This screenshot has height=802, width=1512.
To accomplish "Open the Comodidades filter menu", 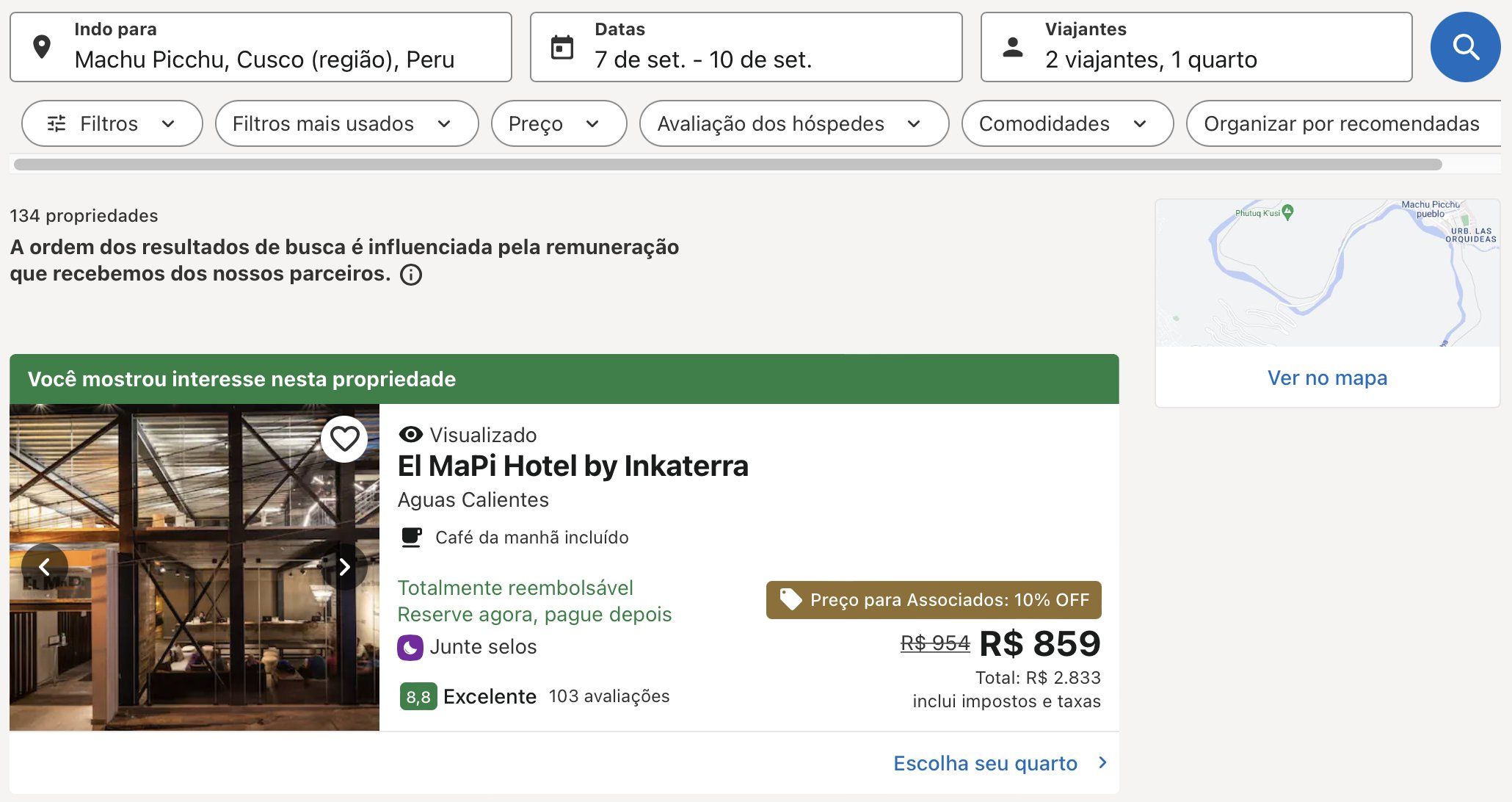I will 1067,123.
